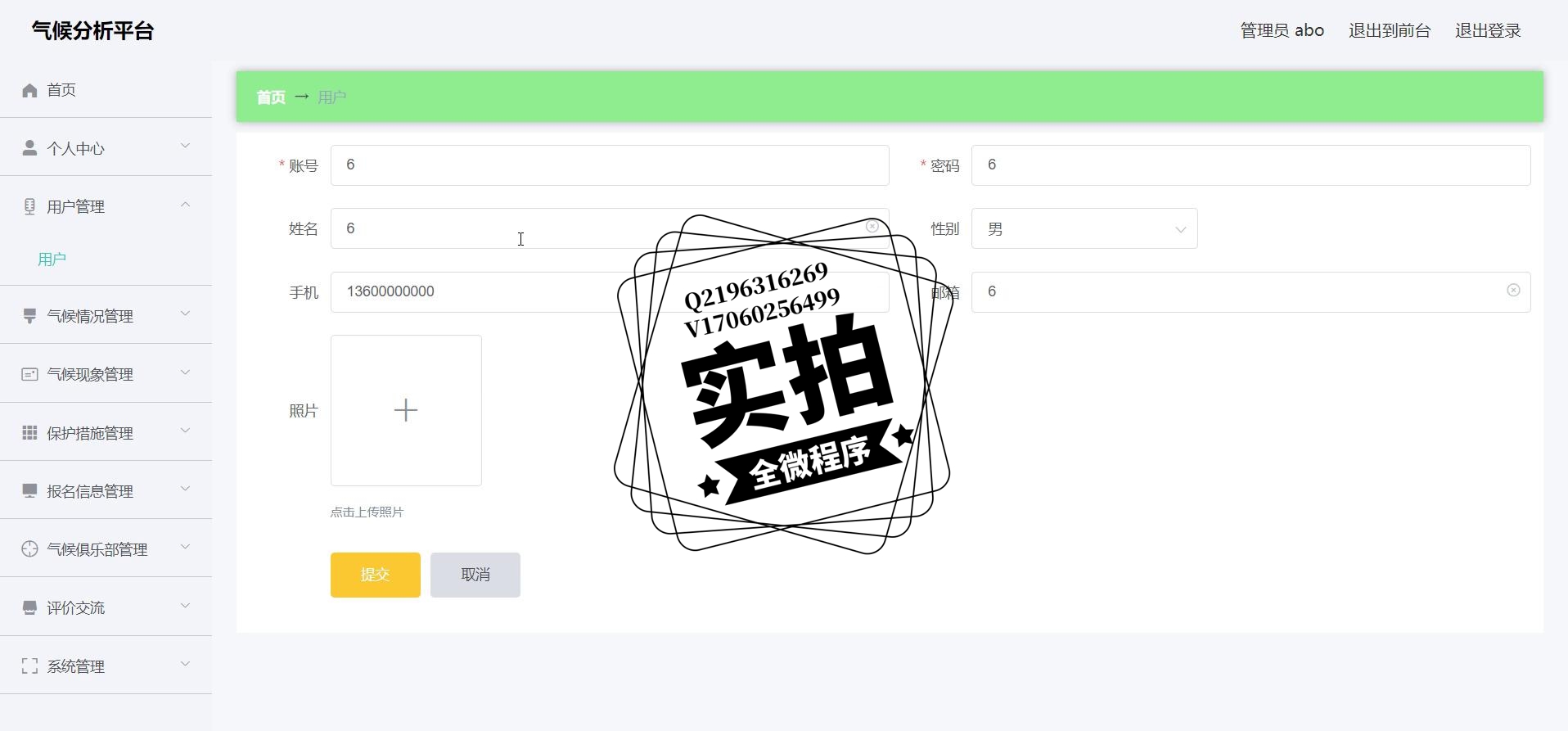The height and width of the screenshot is (731, 1568).
Task: Click the 用户管理 sidebar icon
Action: 29,206
